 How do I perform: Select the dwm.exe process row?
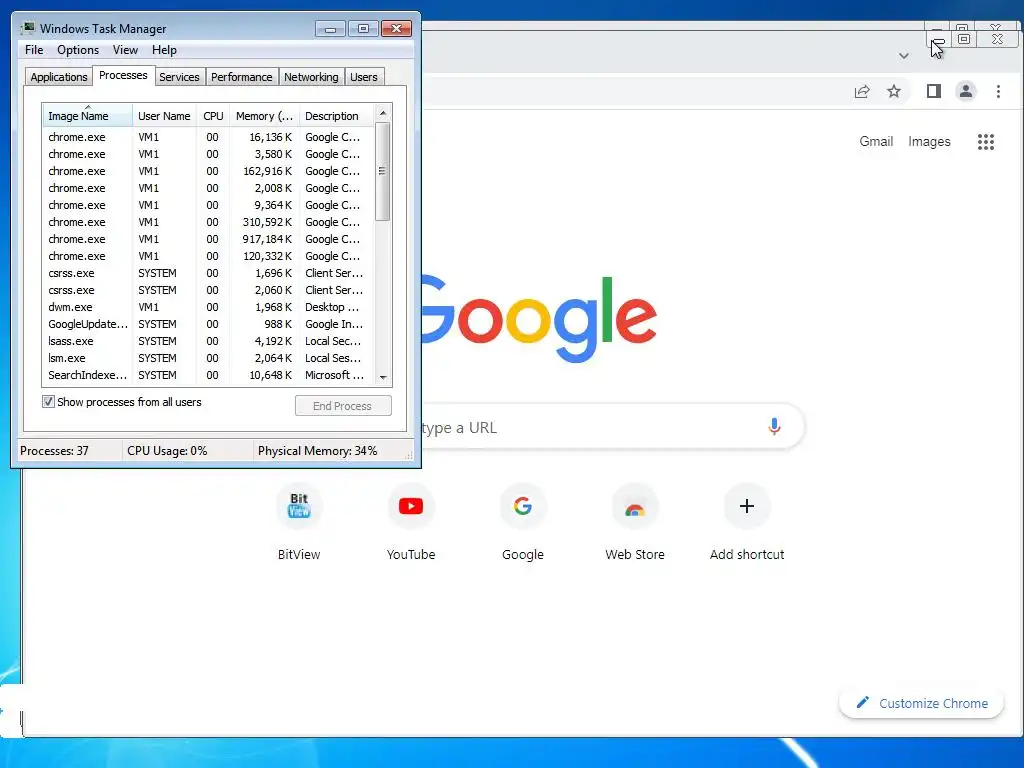[x=208, y=307]
